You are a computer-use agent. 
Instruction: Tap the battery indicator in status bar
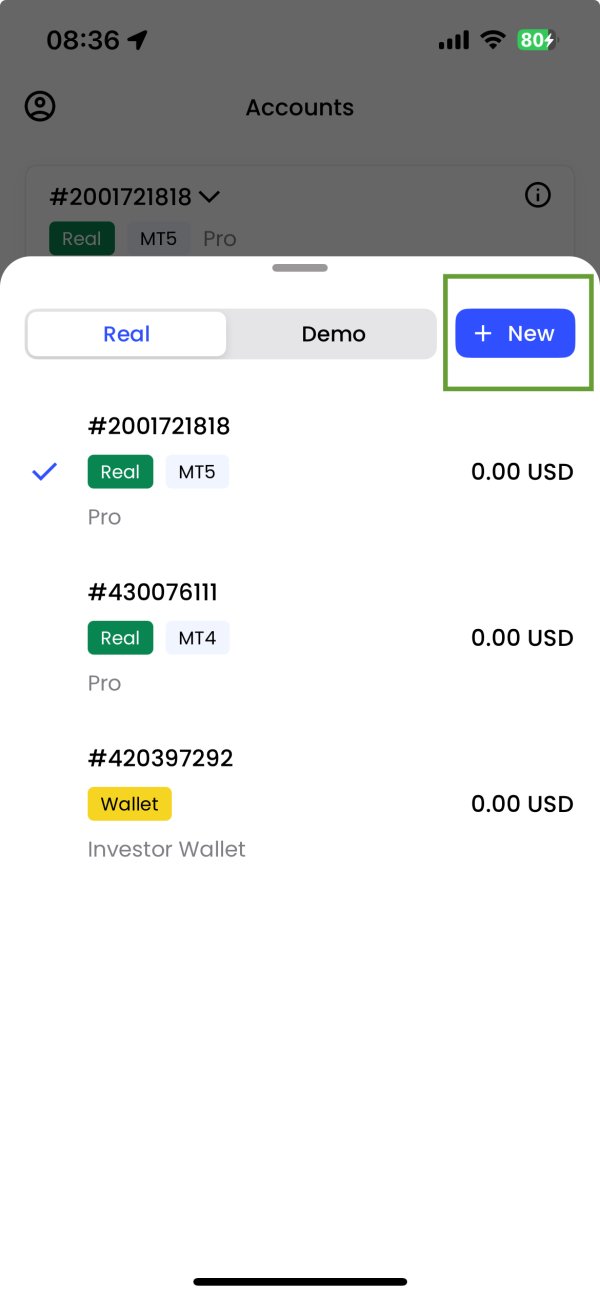537,41
